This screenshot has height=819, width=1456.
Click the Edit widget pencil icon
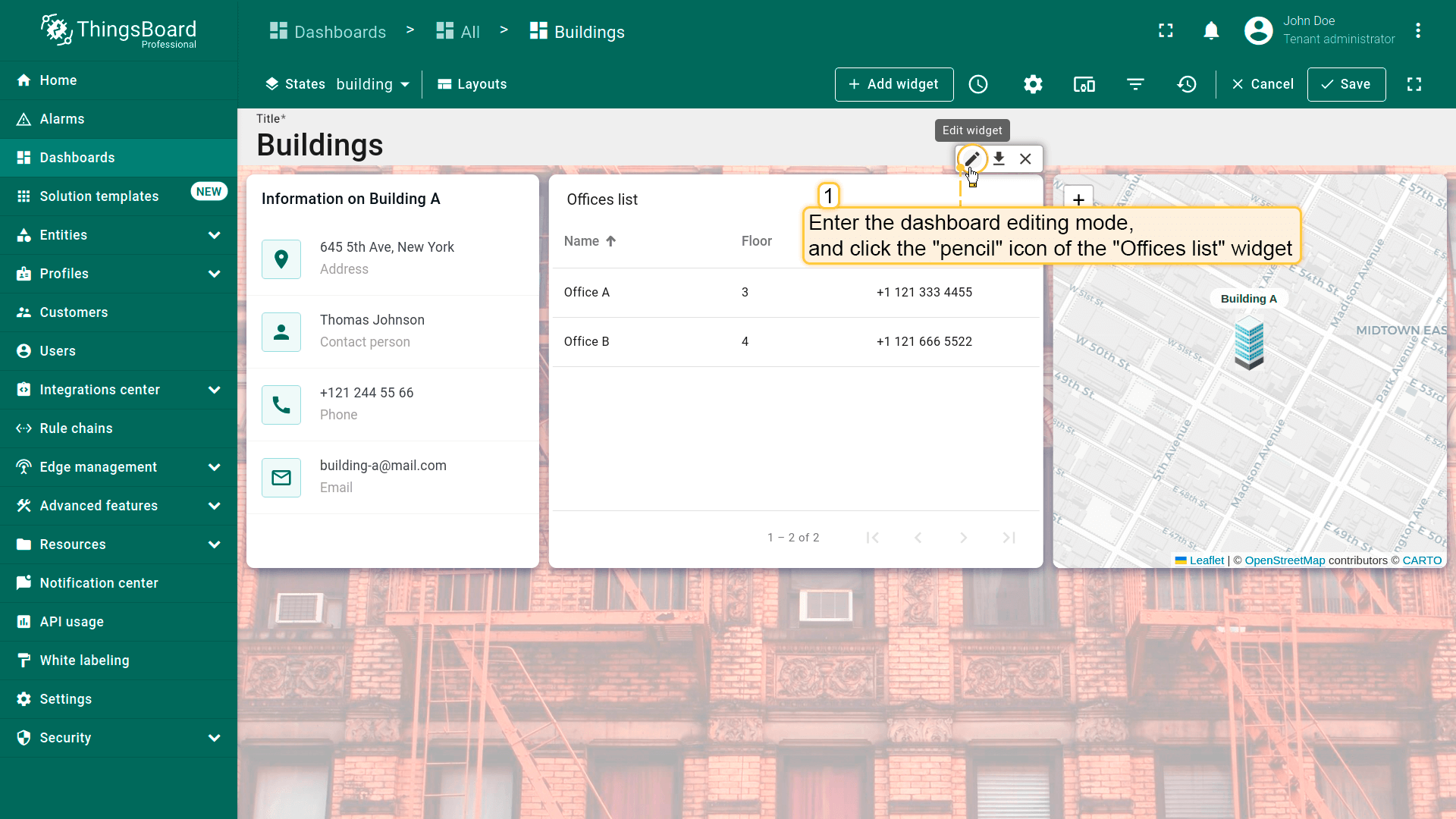[971, 158]
